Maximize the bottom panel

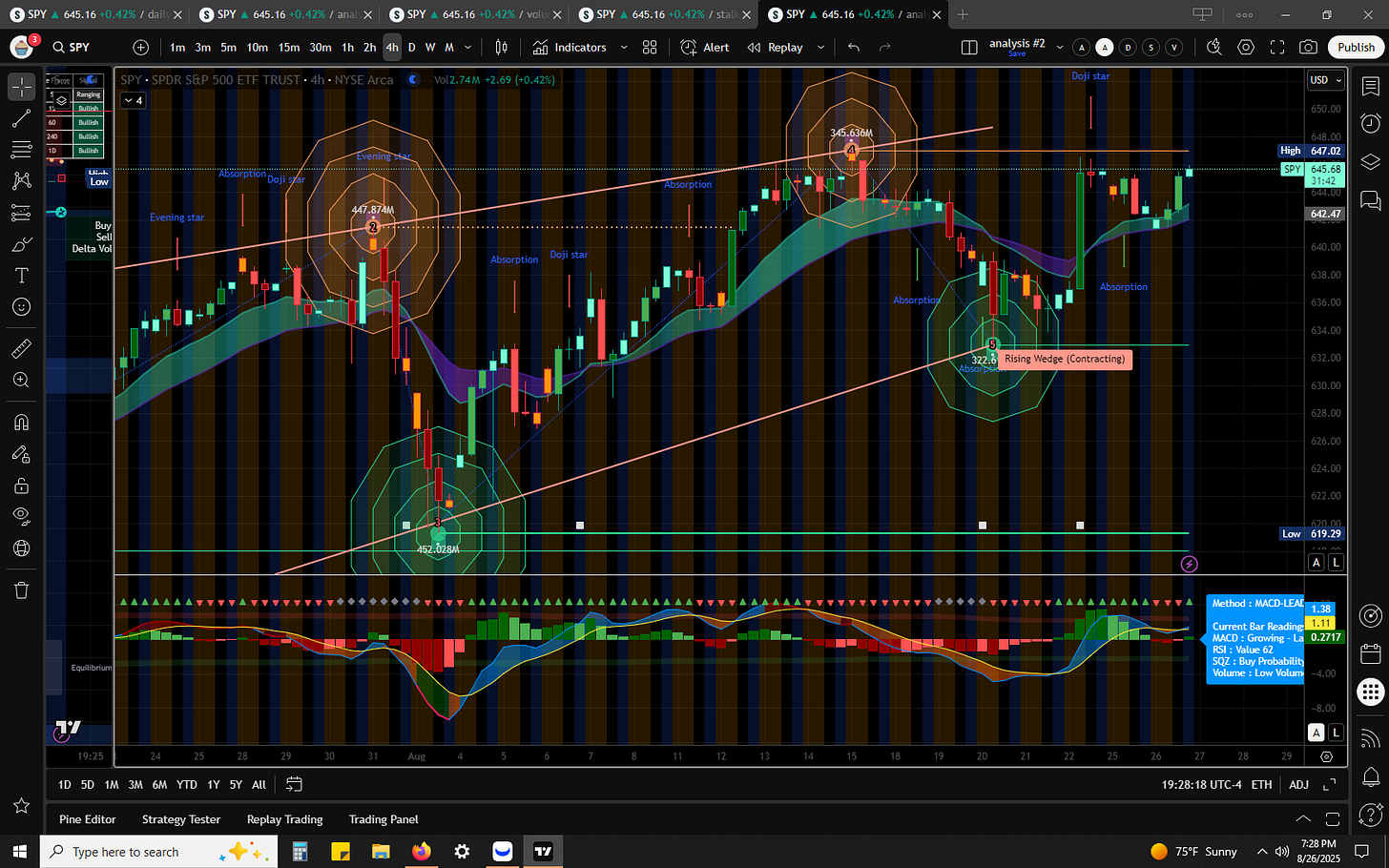tap(1332, 819)
